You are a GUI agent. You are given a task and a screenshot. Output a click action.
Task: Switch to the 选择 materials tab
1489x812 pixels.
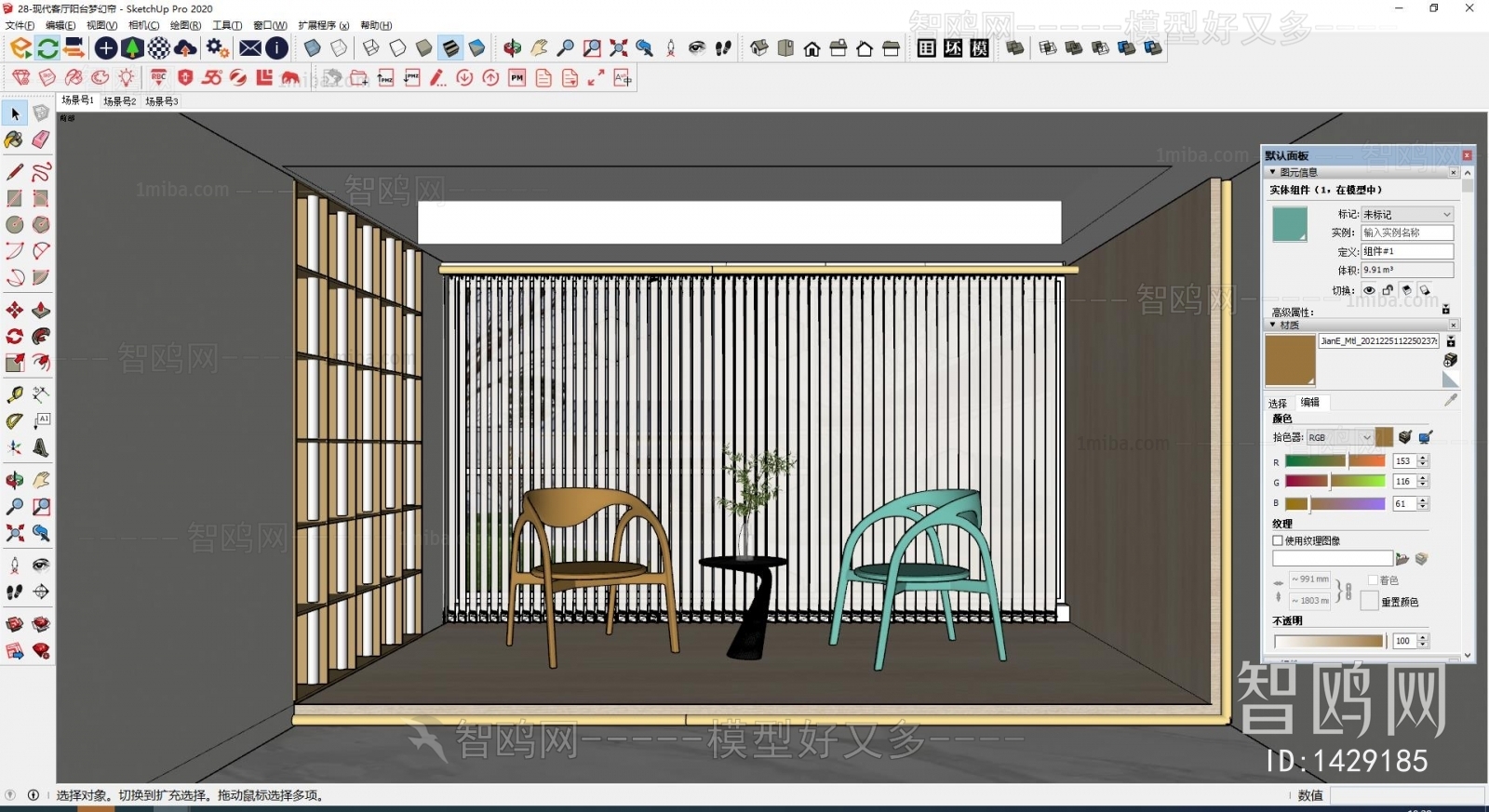(1278, 403)
